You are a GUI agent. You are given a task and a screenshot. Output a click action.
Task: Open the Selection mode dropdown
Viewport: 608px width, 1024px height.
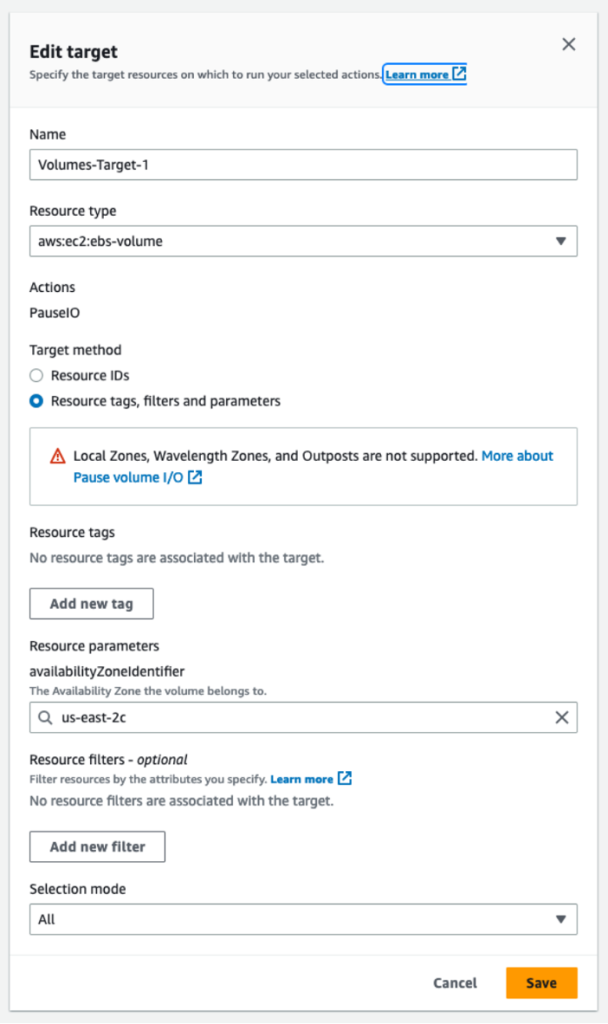[303, 919]
